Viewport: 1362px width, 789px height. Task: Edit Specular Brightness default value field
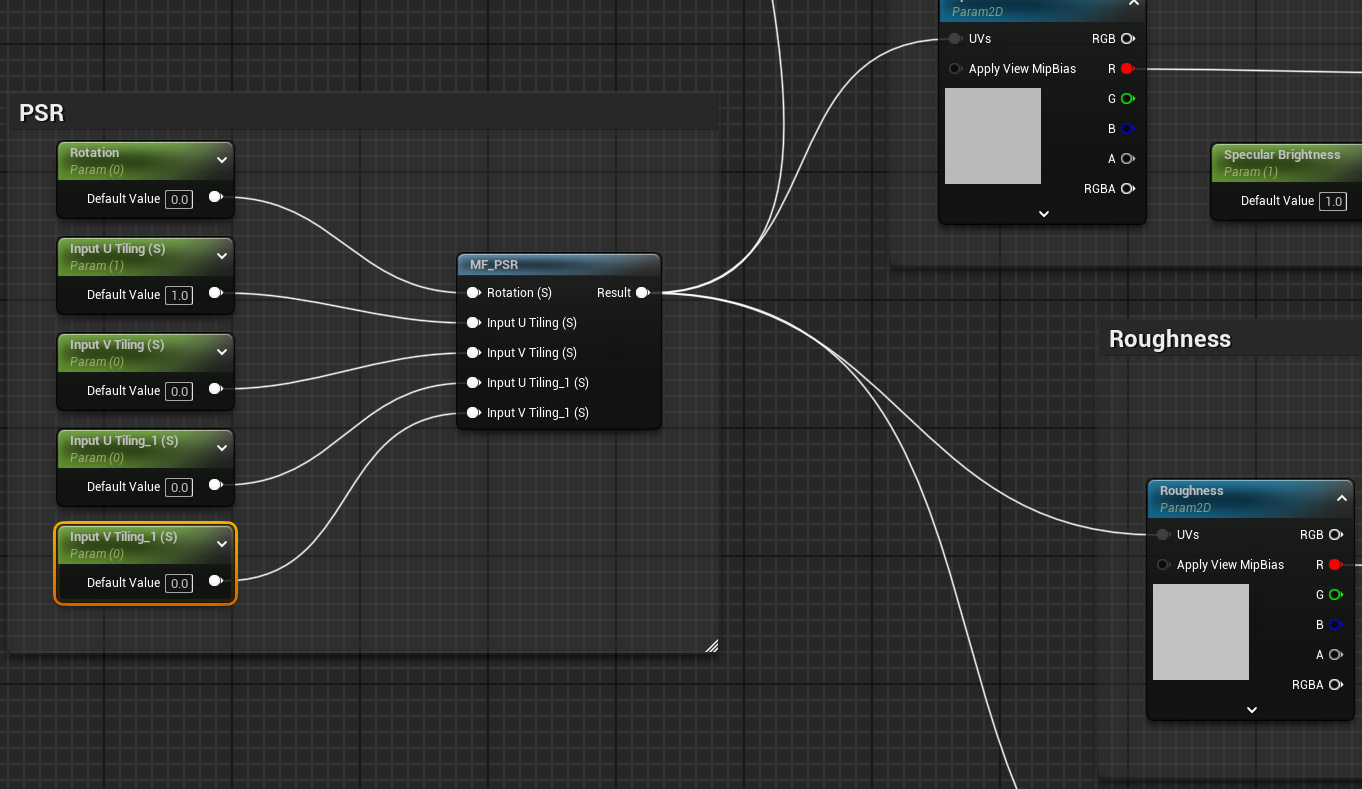[1333, 201]
